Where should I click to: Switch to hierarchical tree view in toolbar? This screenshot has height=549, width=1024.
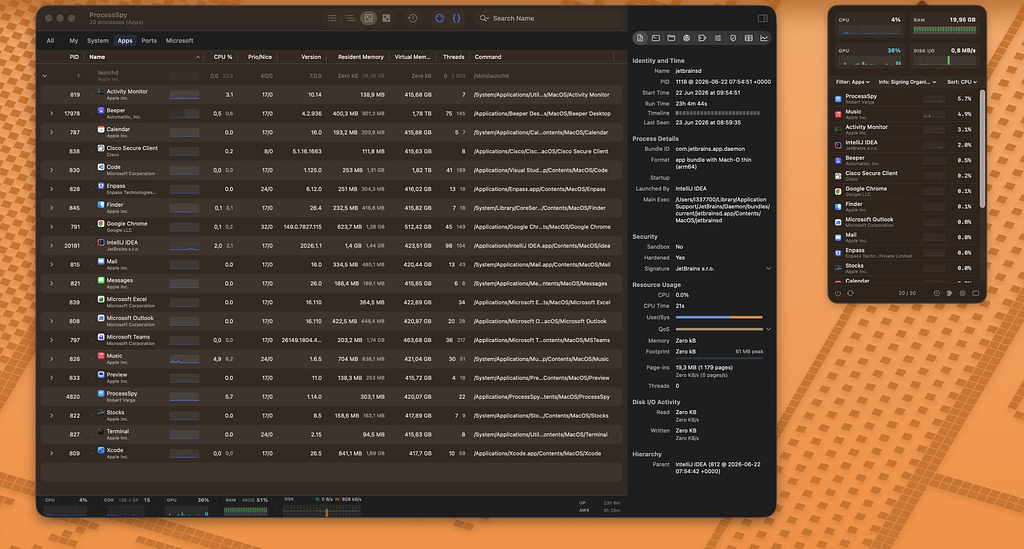coord(350,18)
